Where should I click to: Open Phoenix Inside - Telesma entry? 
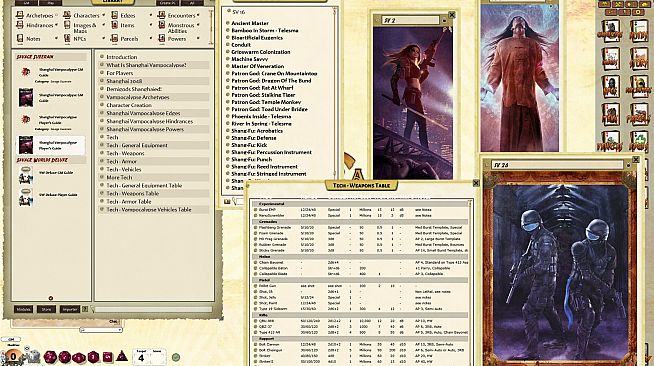[261, 116]
